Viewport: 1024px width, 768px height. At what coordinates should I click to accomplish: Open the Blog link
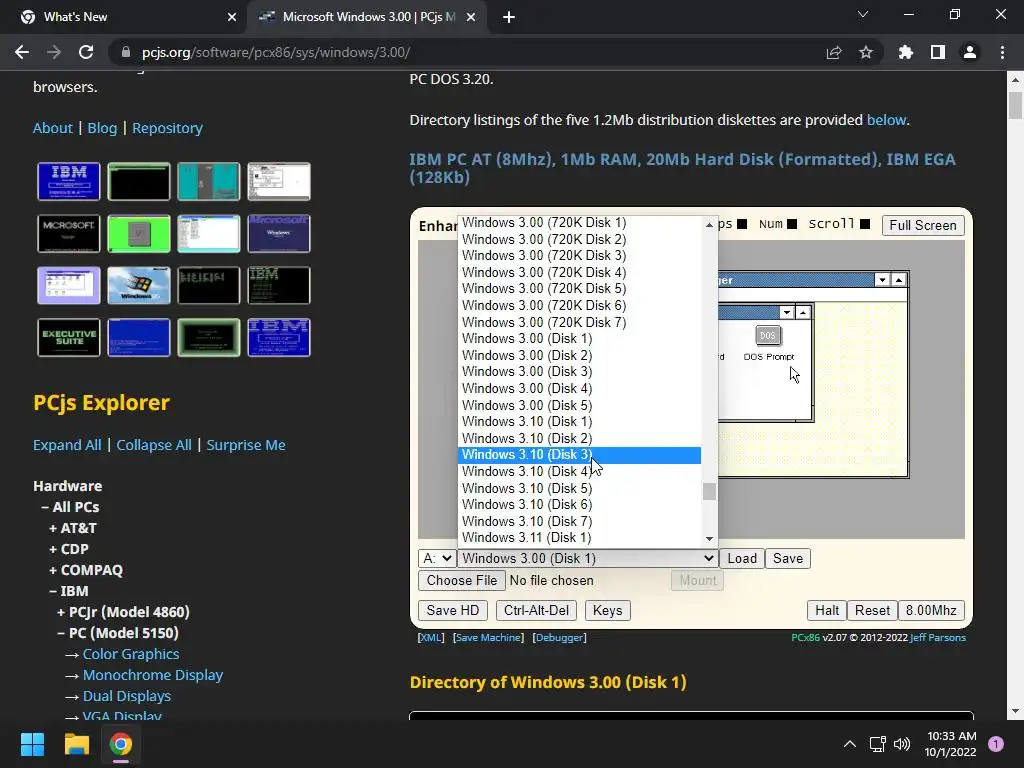point(103,128)
